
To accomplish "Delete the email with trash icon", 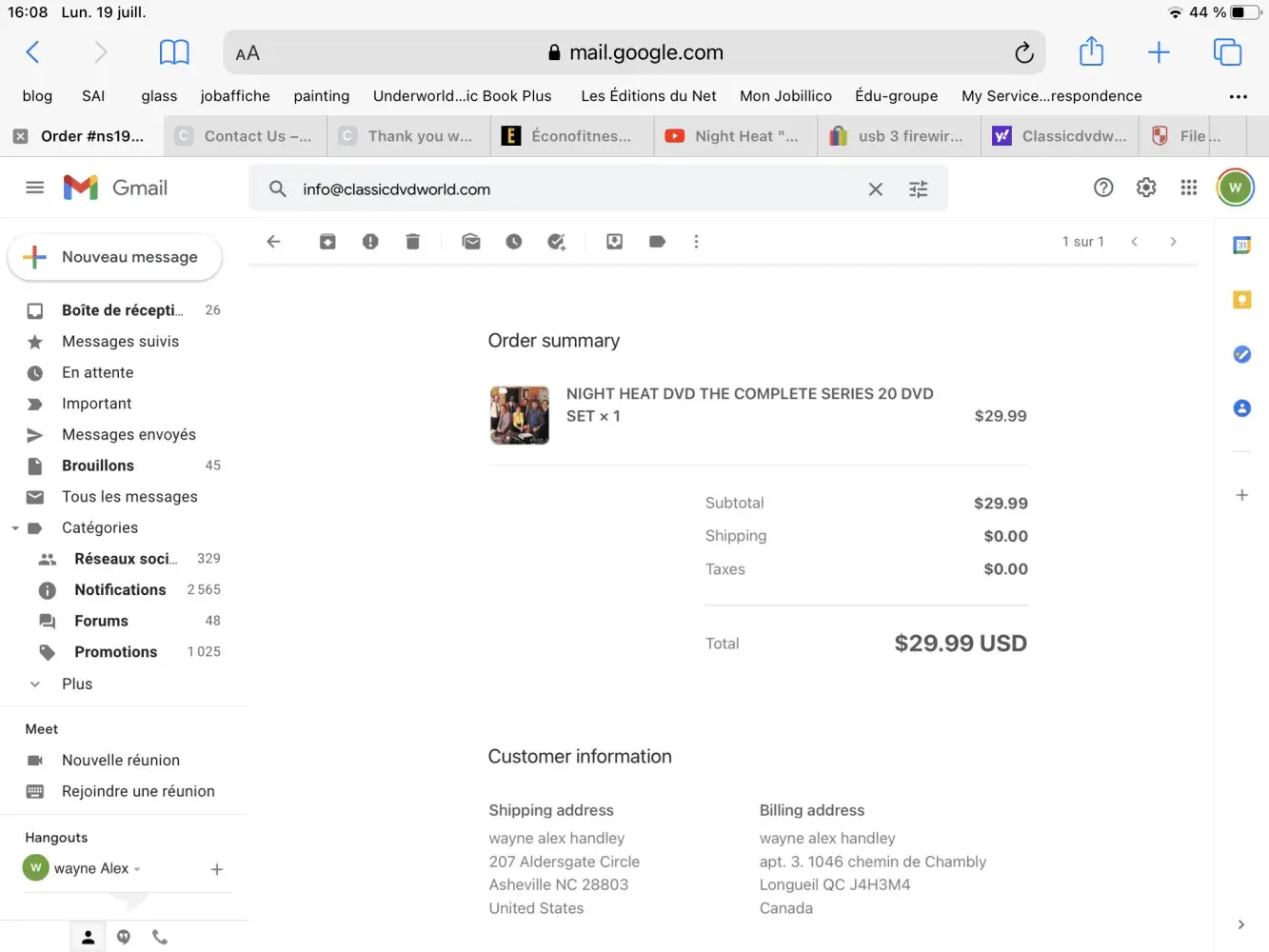I will 412,242.
